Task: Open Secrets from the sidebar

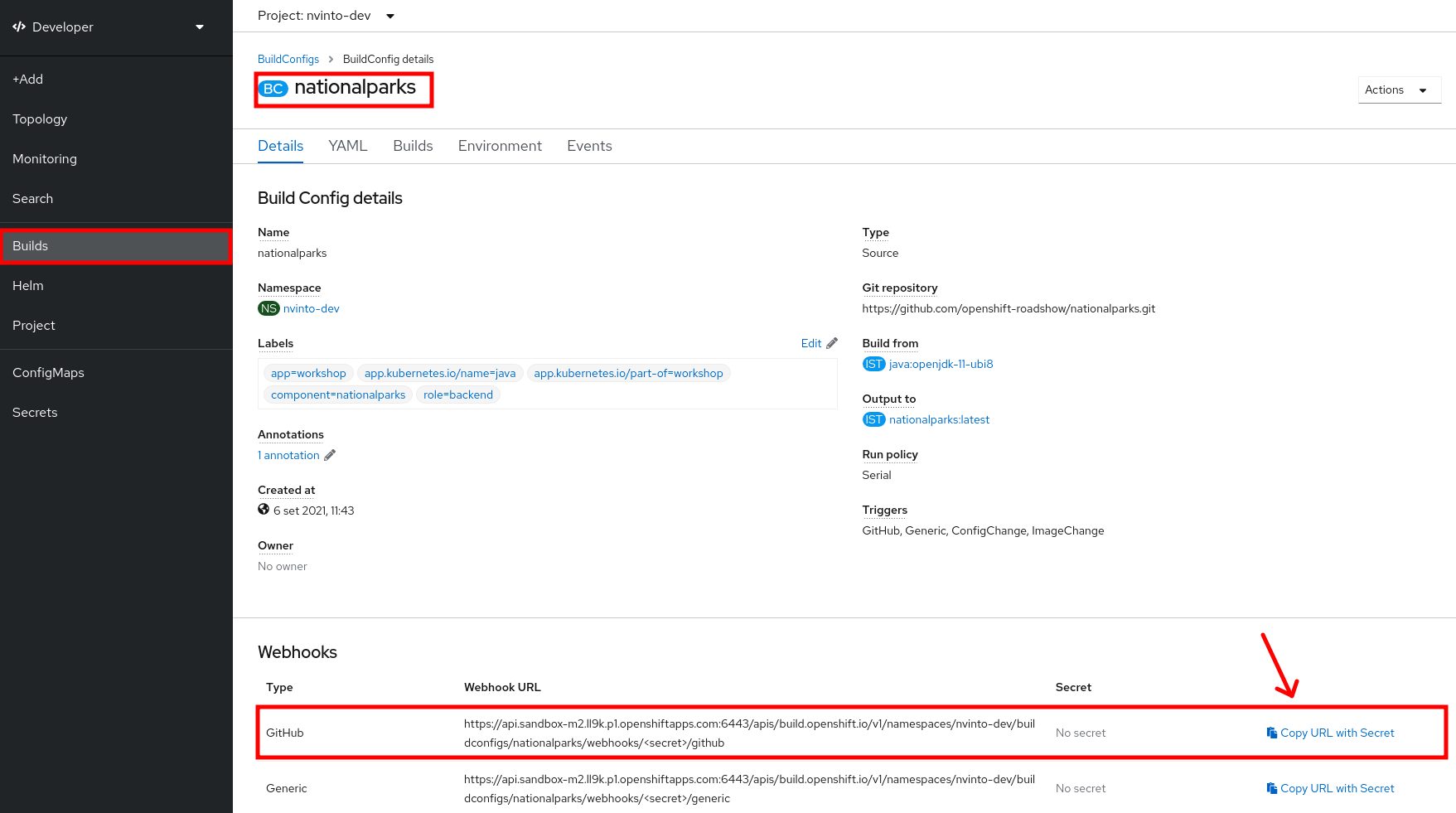Action: point(35,413)
